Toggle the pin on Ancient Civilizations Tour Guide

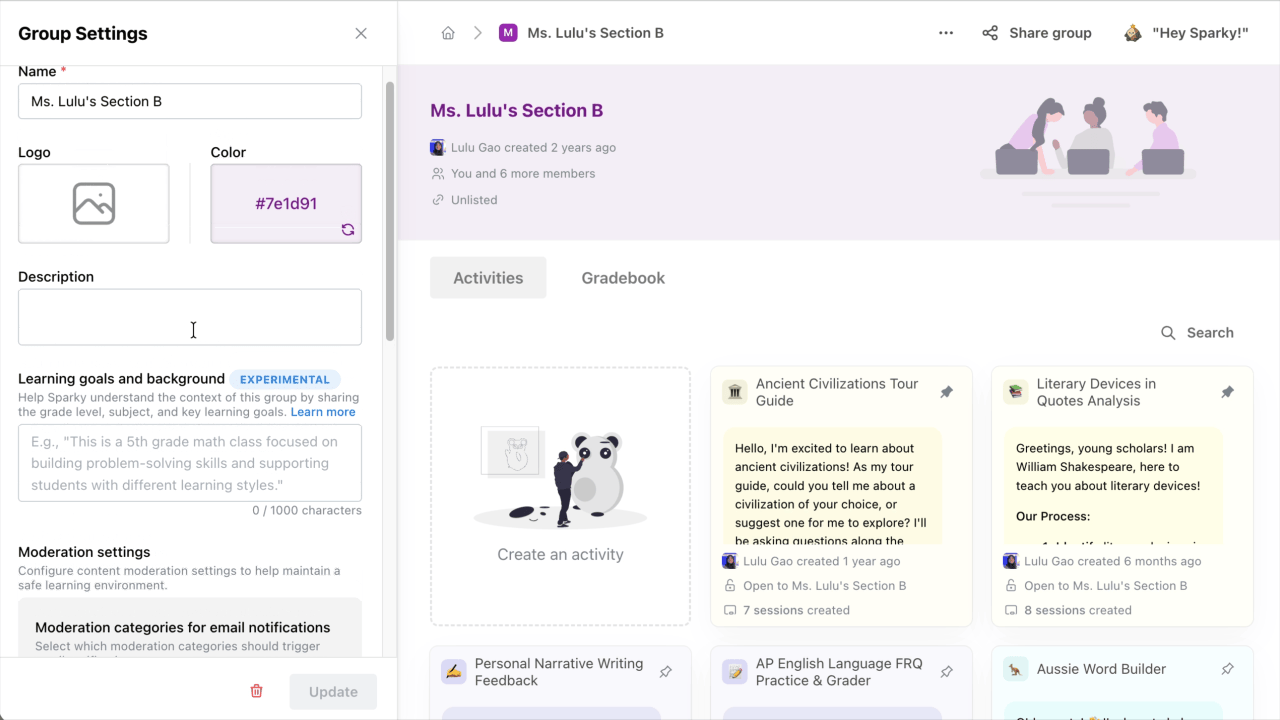point(946,392)
